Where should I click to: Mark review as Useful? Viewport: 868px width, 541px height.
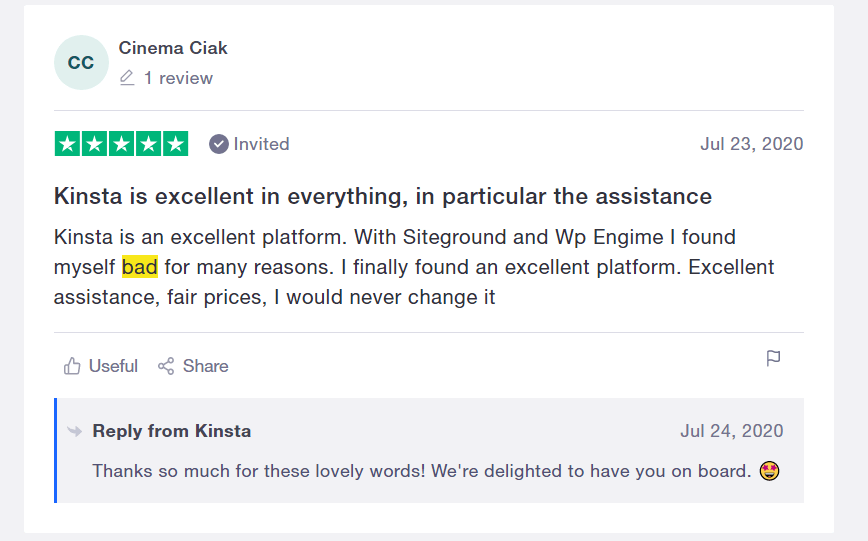click(x=113, y=366)
